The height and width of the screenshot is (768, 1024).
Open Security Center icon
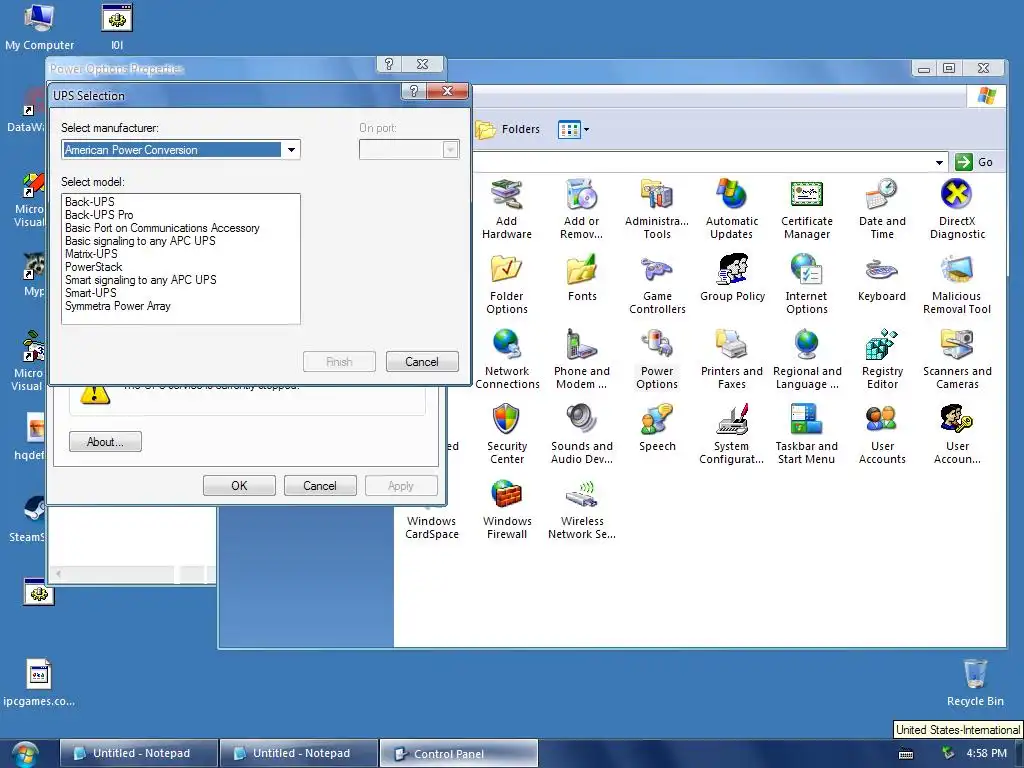[506, 434]
